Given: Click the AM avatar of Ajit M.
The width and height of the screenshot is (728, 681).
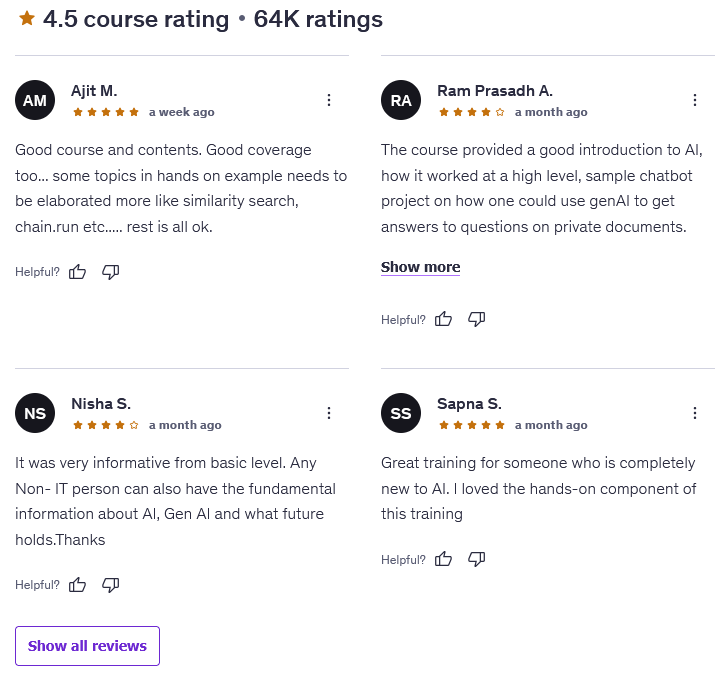Looking at the screenshot, I should pyautogui.click(x=35, y=100).
